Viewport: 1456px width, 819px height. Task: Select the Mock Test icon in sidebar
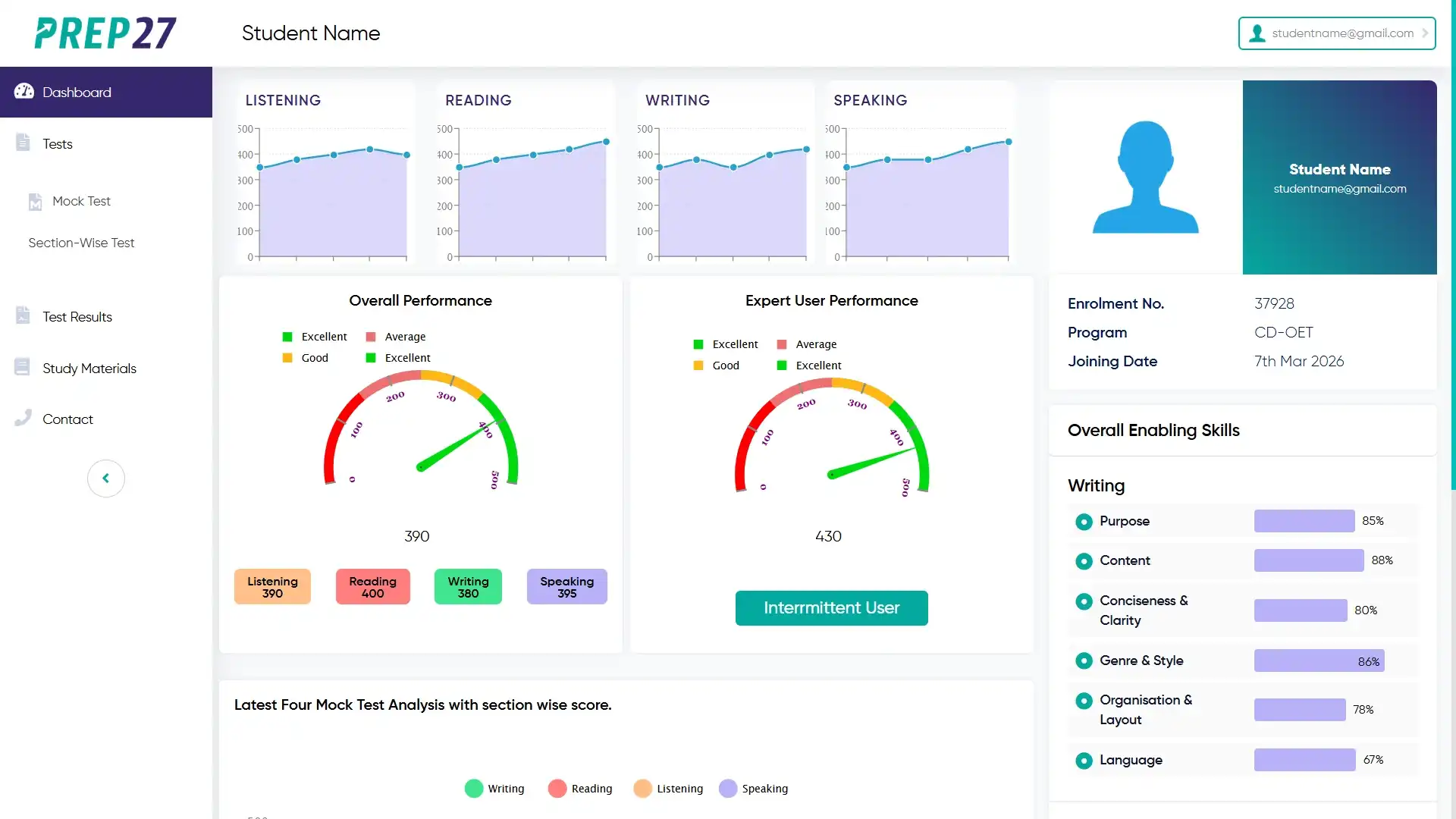point(35,201)
